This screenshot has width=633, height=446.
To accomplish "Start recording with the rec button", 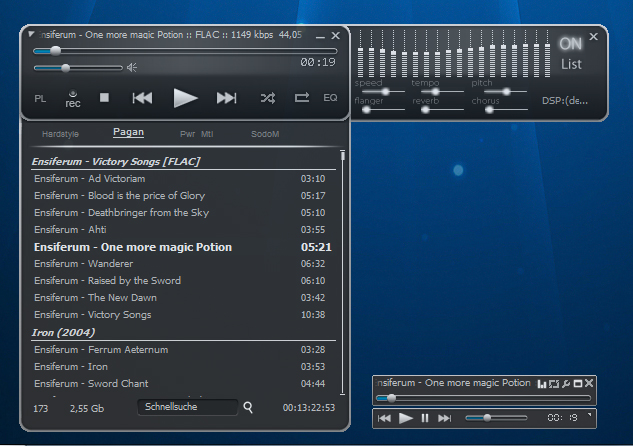I will point(73,99).
